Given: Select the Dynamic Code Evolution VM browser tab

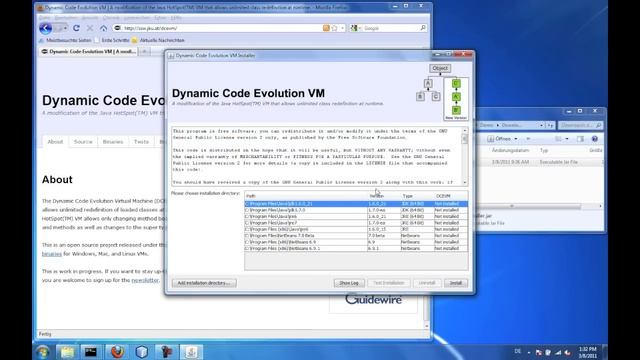Looking at the screenshot, I should [89, 52].
